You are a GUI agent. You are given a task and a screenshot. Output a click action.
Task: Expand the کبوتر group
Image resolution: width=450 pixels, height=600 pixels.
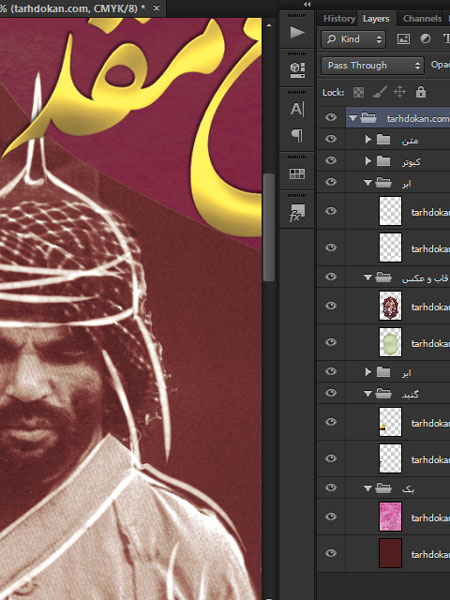(x=368, y=161)
